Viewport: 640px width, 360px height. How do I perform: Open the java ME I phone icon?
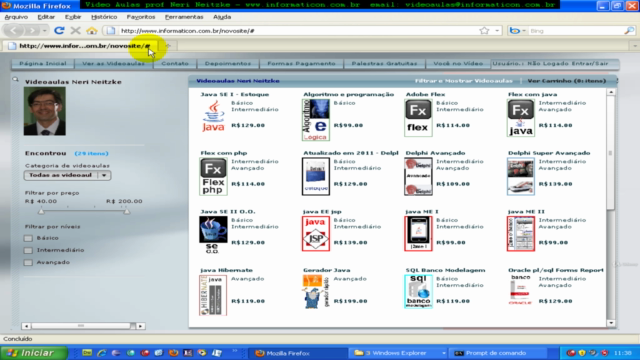point(418,233)
